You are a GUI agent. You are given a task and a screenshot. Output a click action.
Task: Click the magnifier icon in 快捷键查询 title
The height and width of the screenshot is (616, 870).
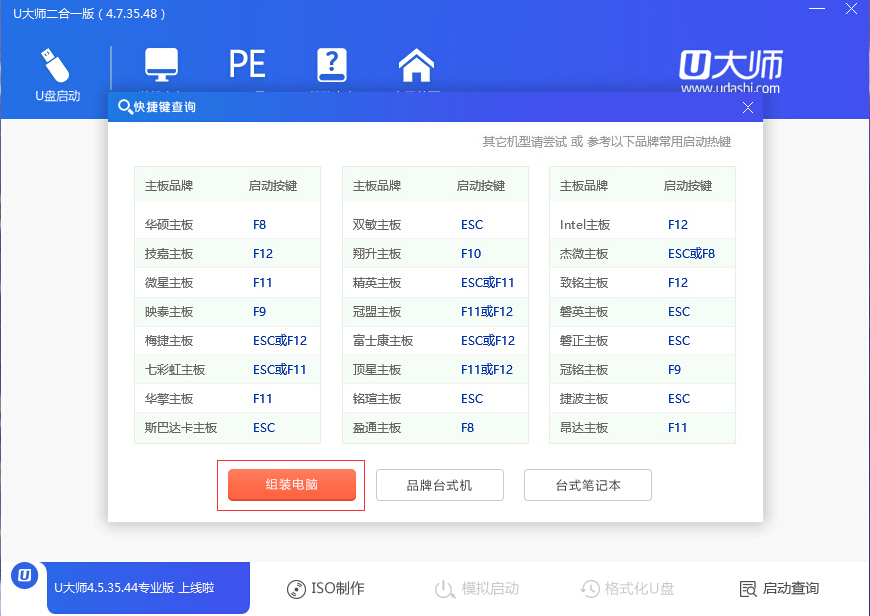[x=125, y=107]
